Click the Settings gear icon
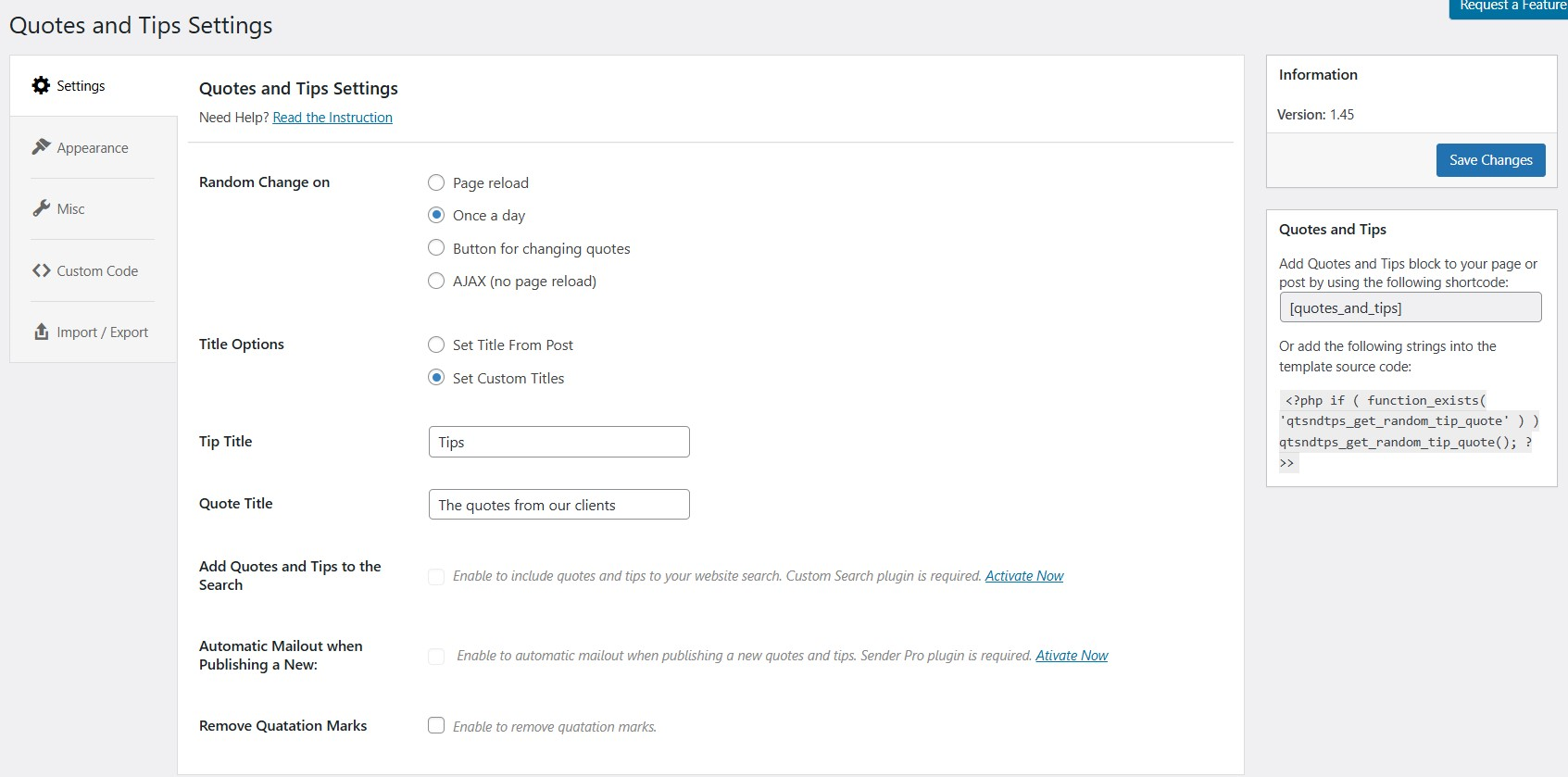Screen dimensions: 1568x777 tap(41, 85)
